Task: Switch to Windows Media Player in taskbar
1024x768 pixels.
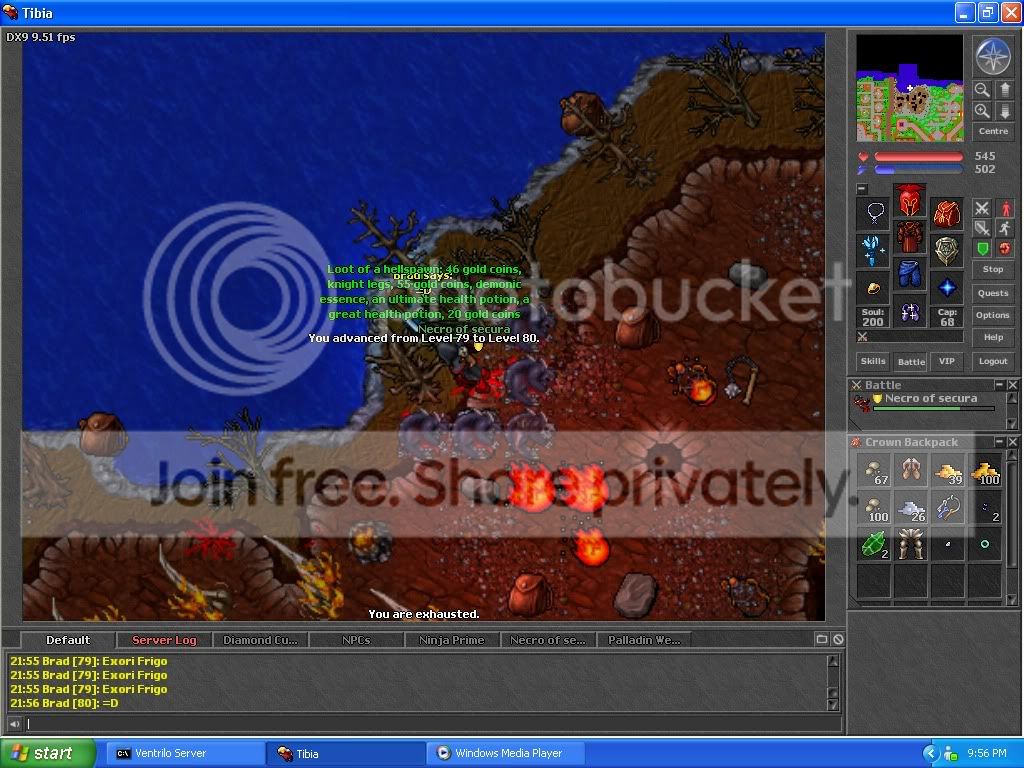Action: pos(507,754)
